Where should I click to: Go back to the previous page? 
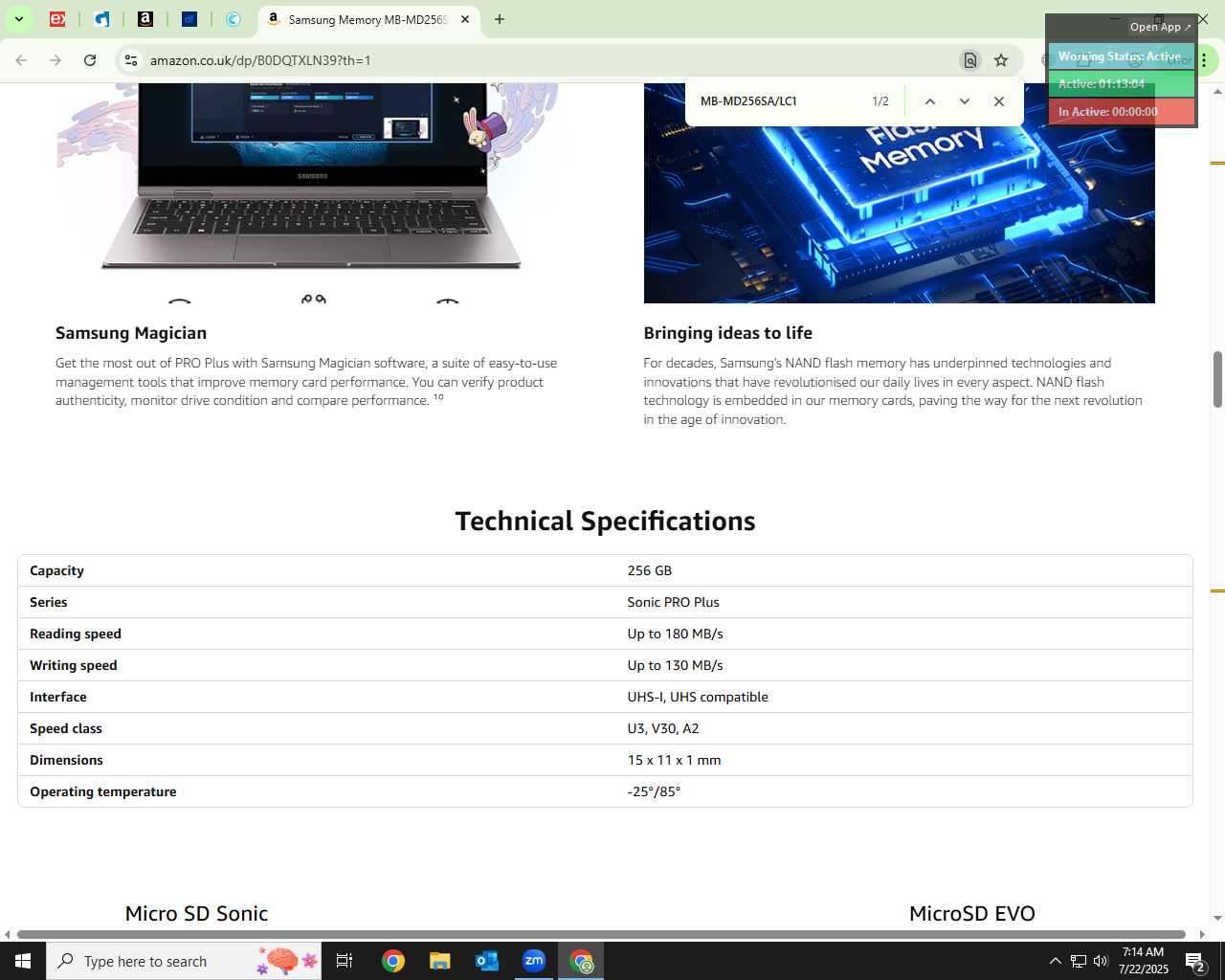21,60
